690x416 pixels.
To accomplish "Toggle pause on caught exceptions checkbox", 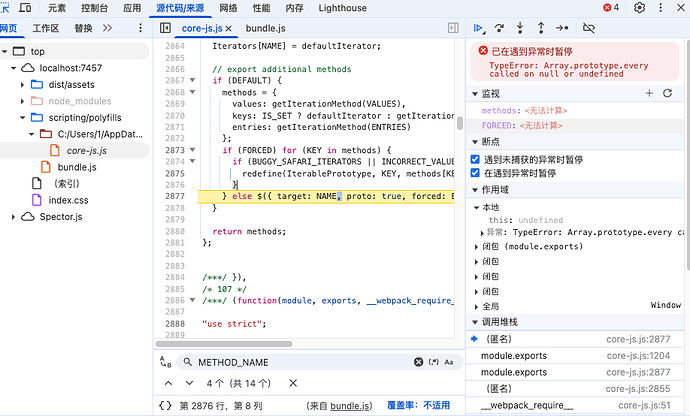I will pos(475,173).
